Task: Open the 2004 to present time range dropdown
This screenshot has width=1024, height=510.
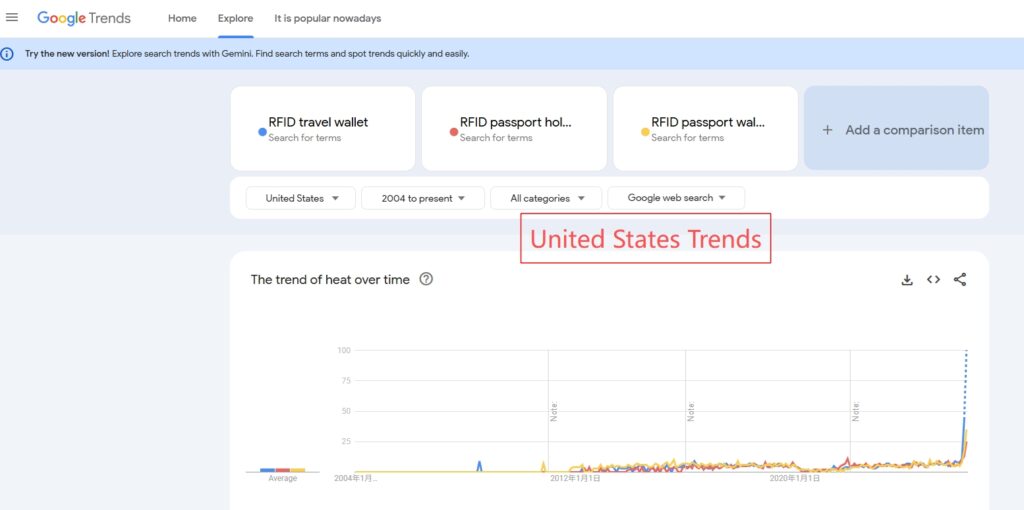Action: coord(423,198)
